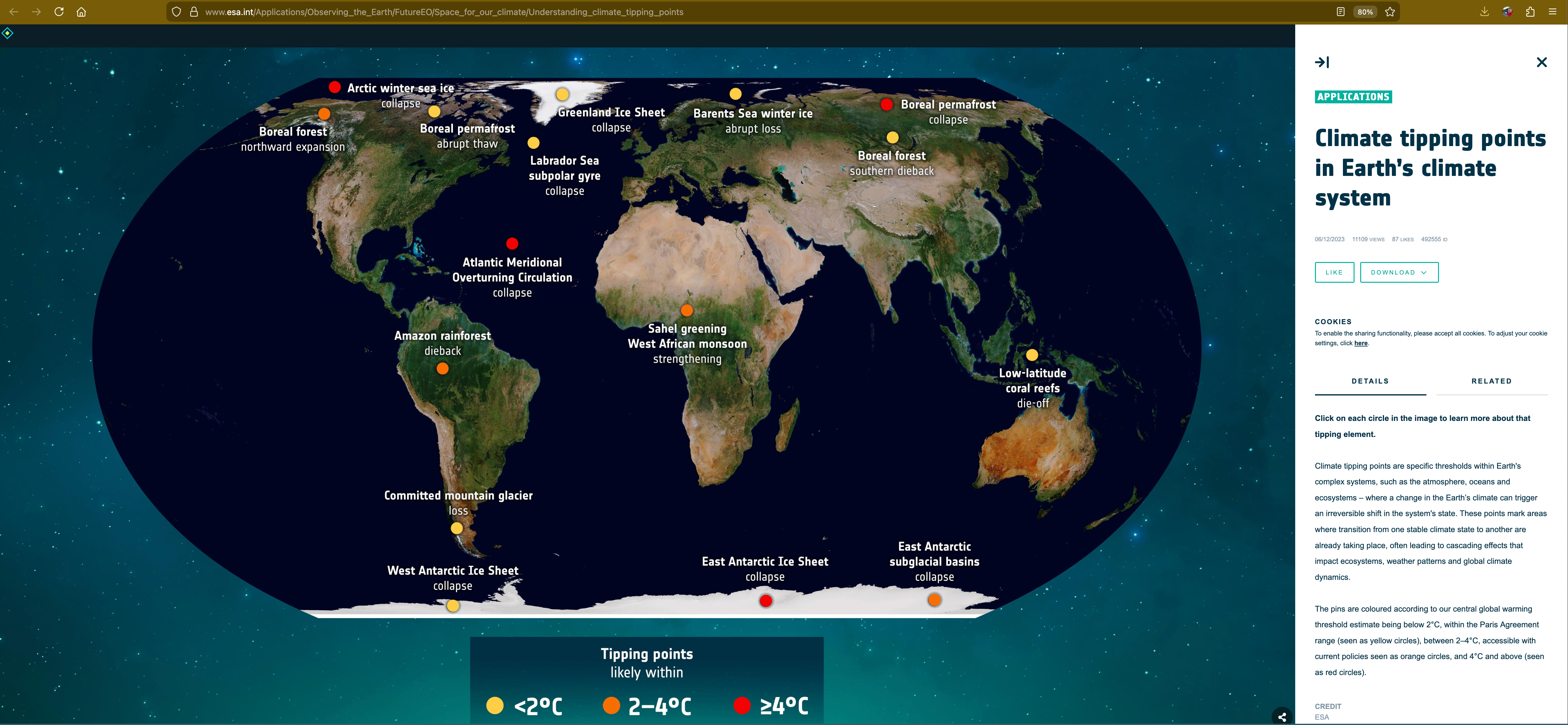Open the extensions puzzle icon
Image resolution: width=1568 pixels, height=725 pixels.
(x=1530, y=12)
